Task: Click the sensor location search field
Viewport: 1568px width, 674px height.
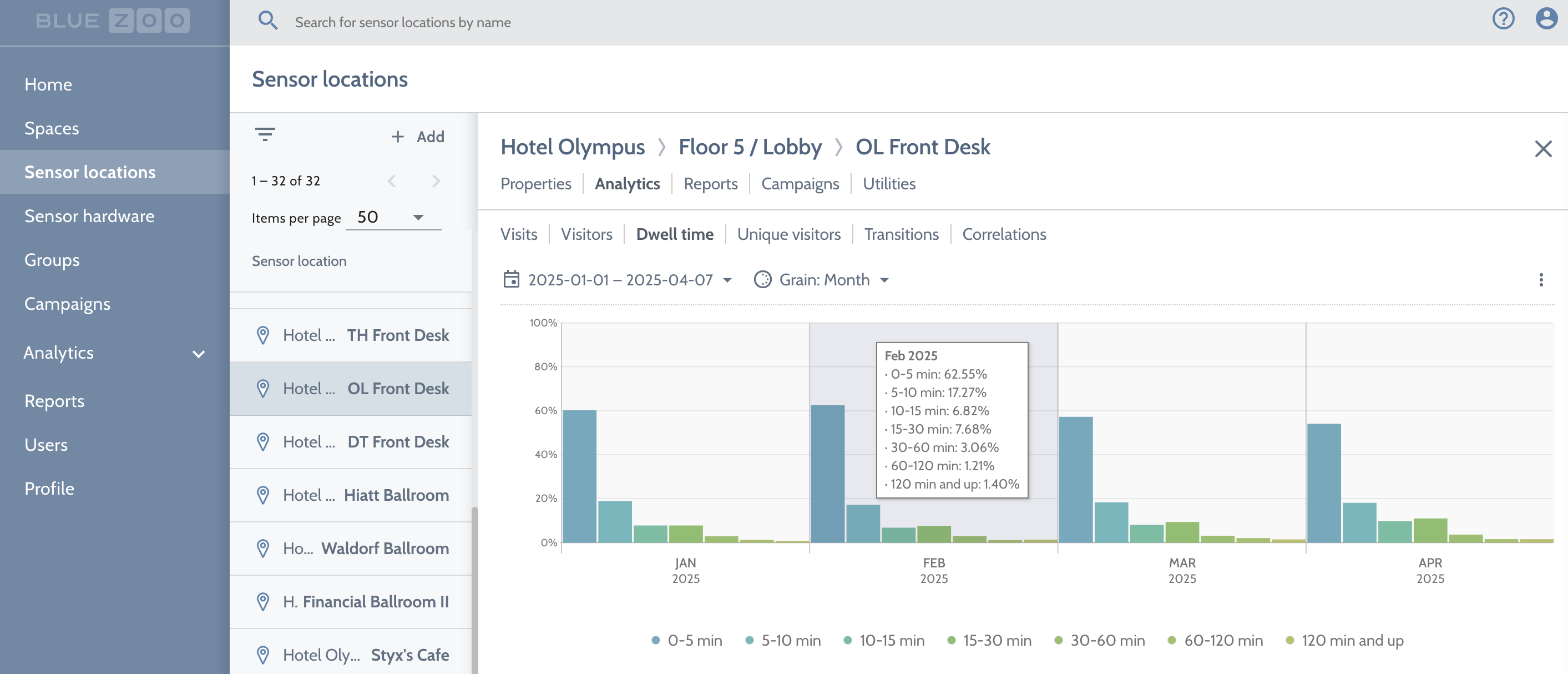Action: pos(402,23)
